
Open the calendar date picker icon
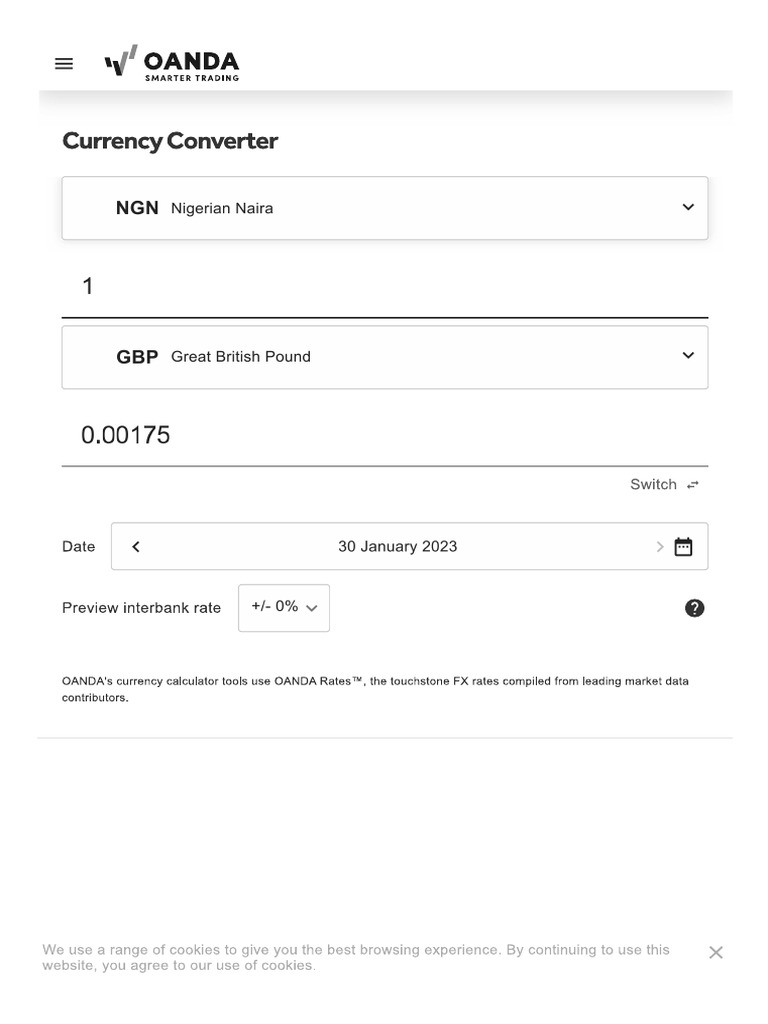click(x=683, y=547)
